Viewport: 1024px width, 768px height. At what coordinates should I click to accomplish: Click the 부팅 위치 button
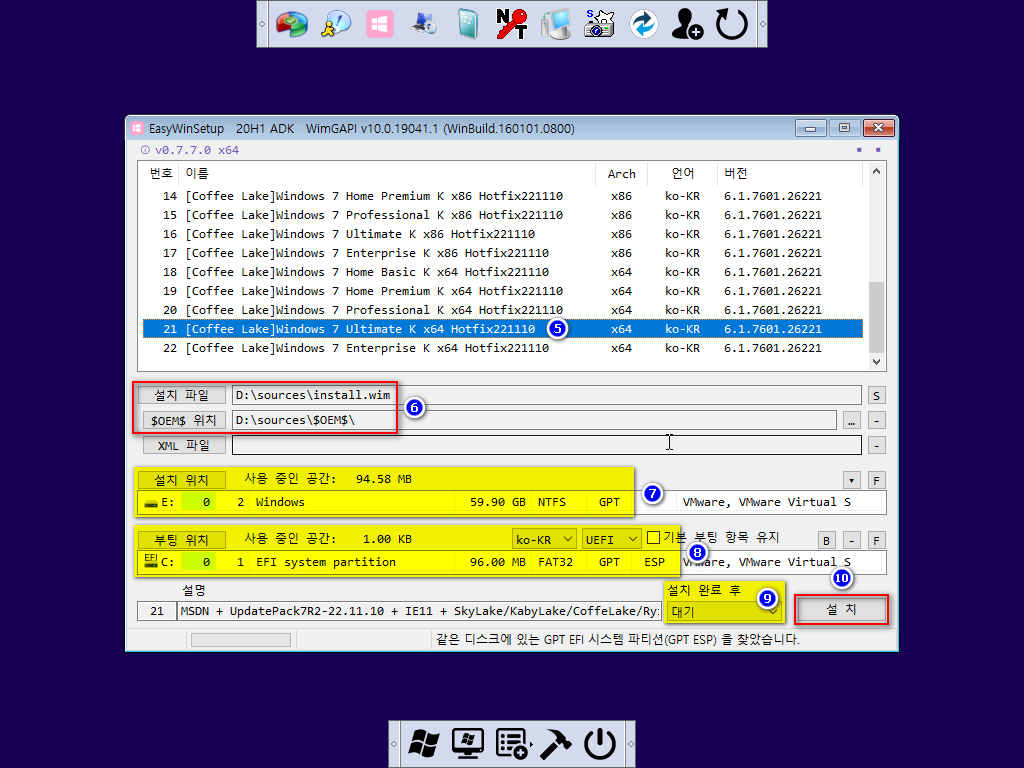182,540
